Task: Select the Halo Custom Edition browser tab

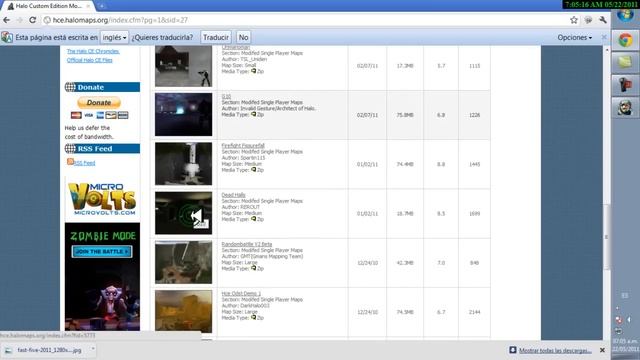Action: (x=48, y=6)
